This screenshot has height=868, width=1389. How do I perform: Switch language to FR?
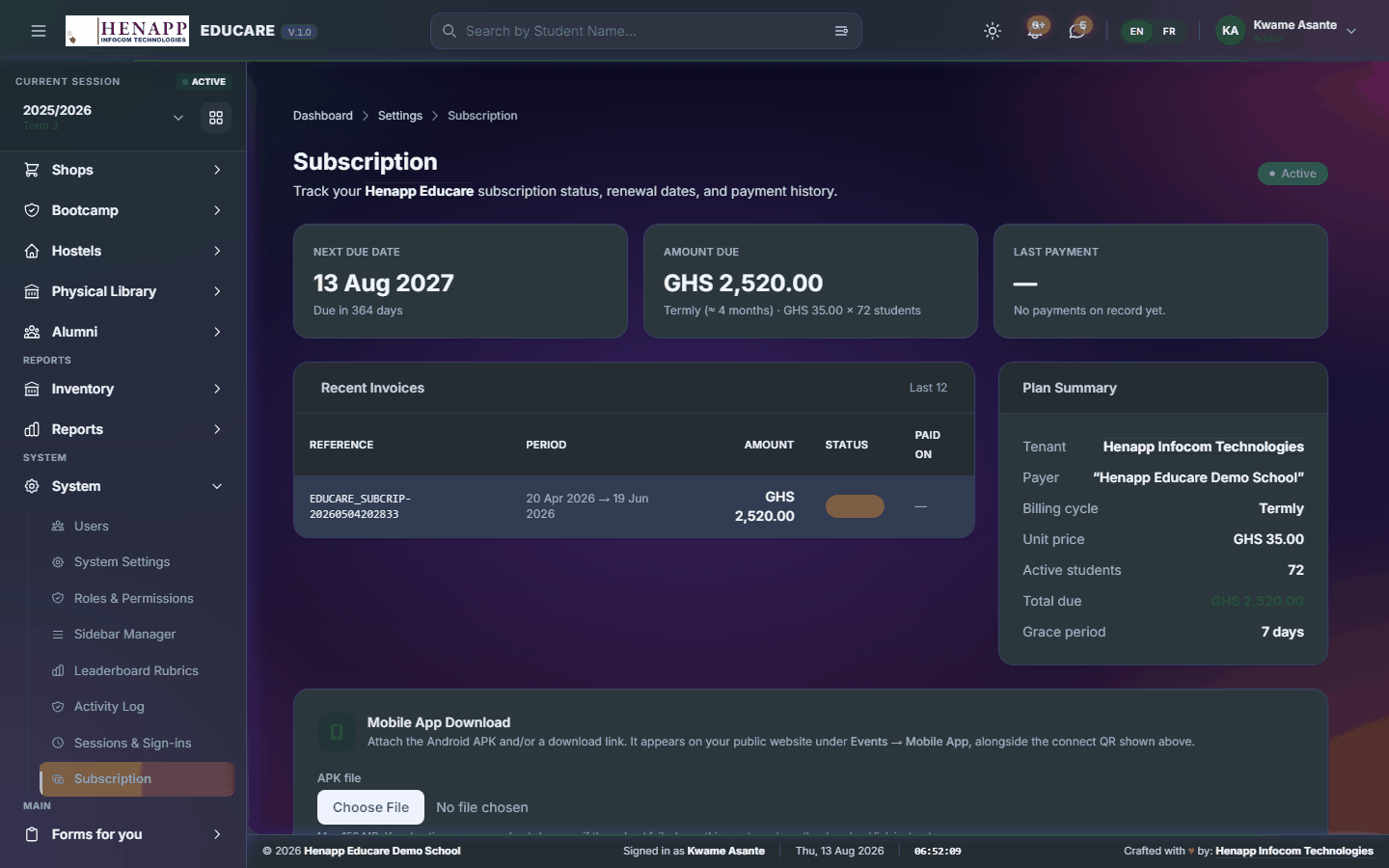click(x=1169, y=31)
